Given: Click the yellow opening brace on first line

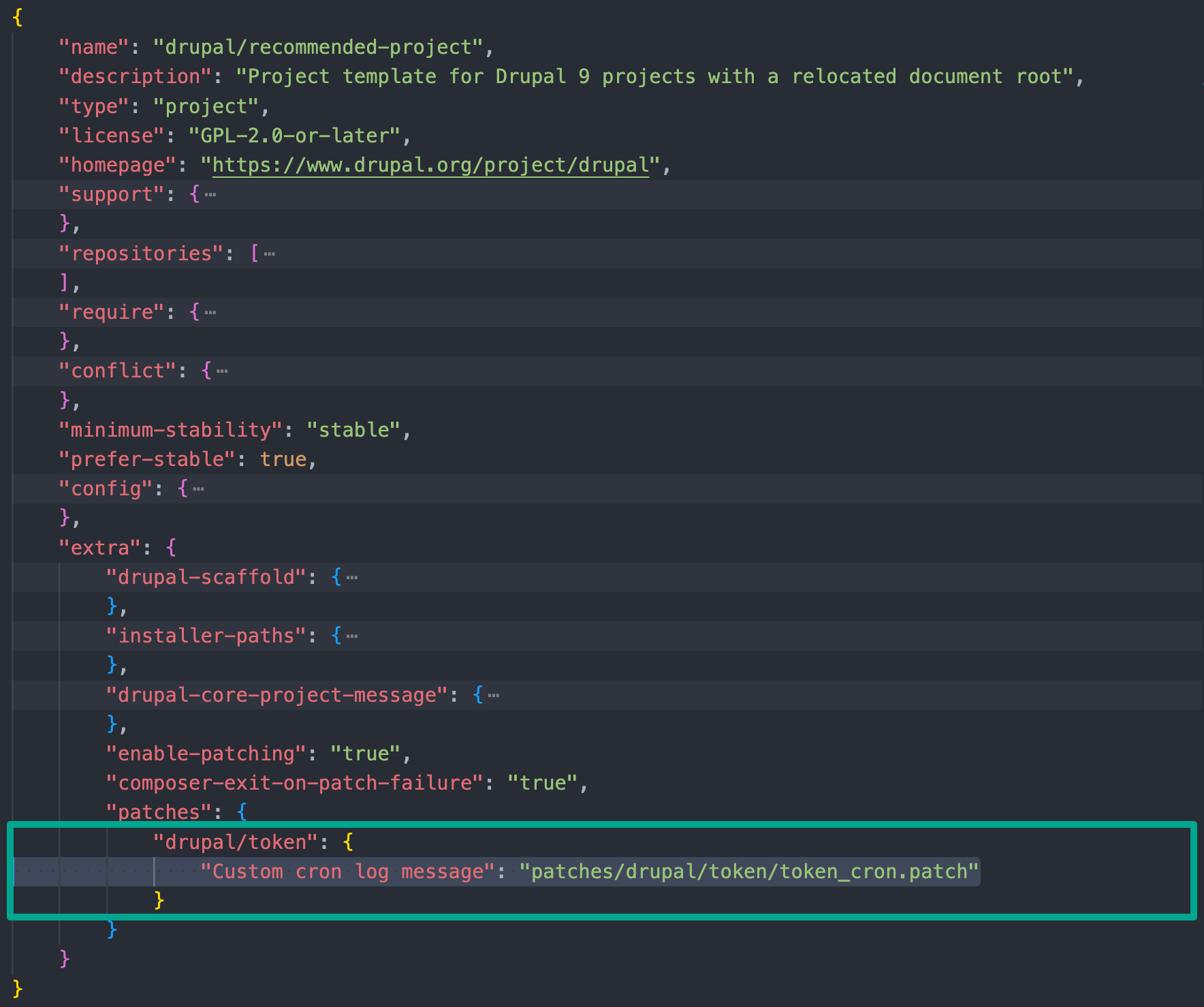Looking at the screenshot, I should click(x=17, y=18).
